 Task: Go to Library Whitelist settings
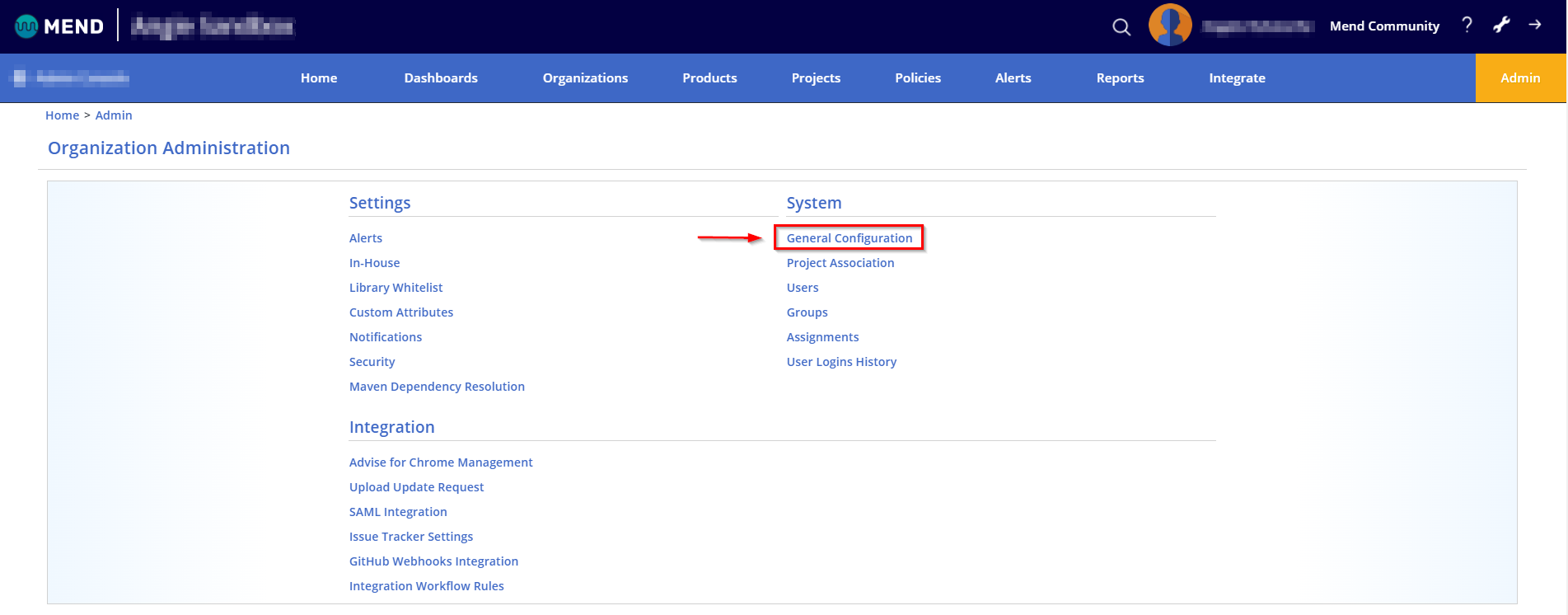tap(396, 288)
